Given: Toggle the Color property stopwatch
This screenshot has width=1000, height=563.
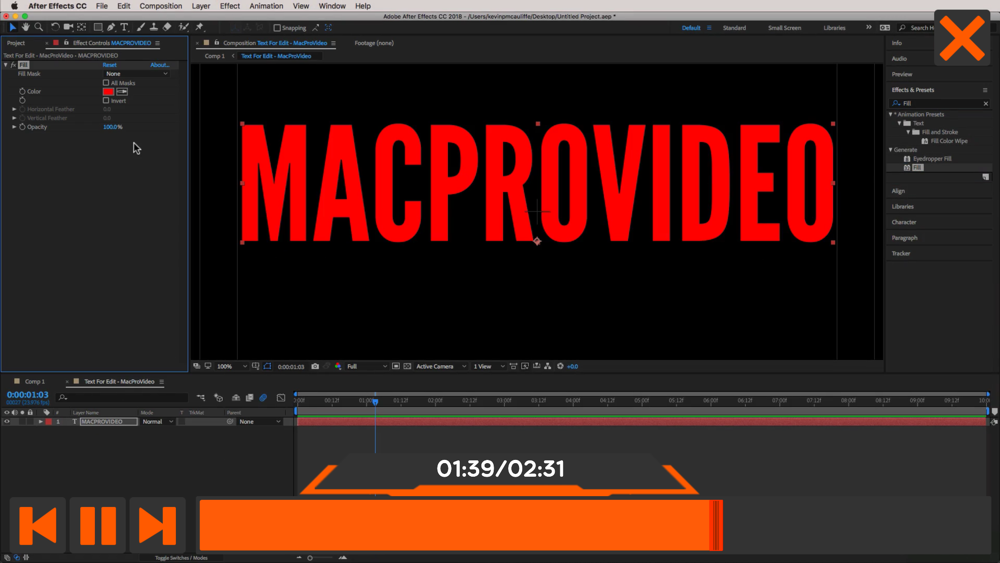Looking at the screenshot, I should click(x=22, y=92).
